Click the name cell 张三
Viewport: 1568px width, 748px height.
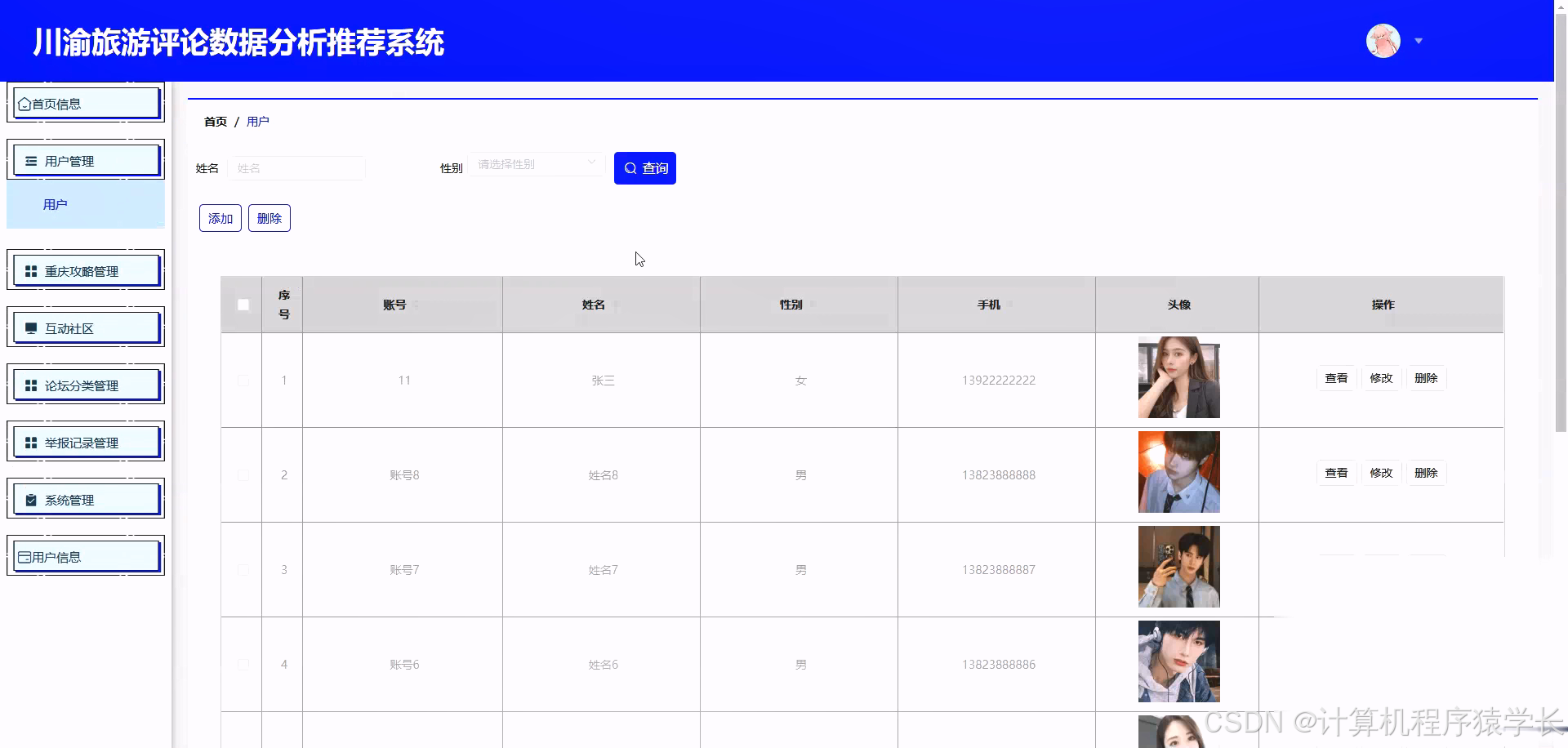(x=603, y=381)
